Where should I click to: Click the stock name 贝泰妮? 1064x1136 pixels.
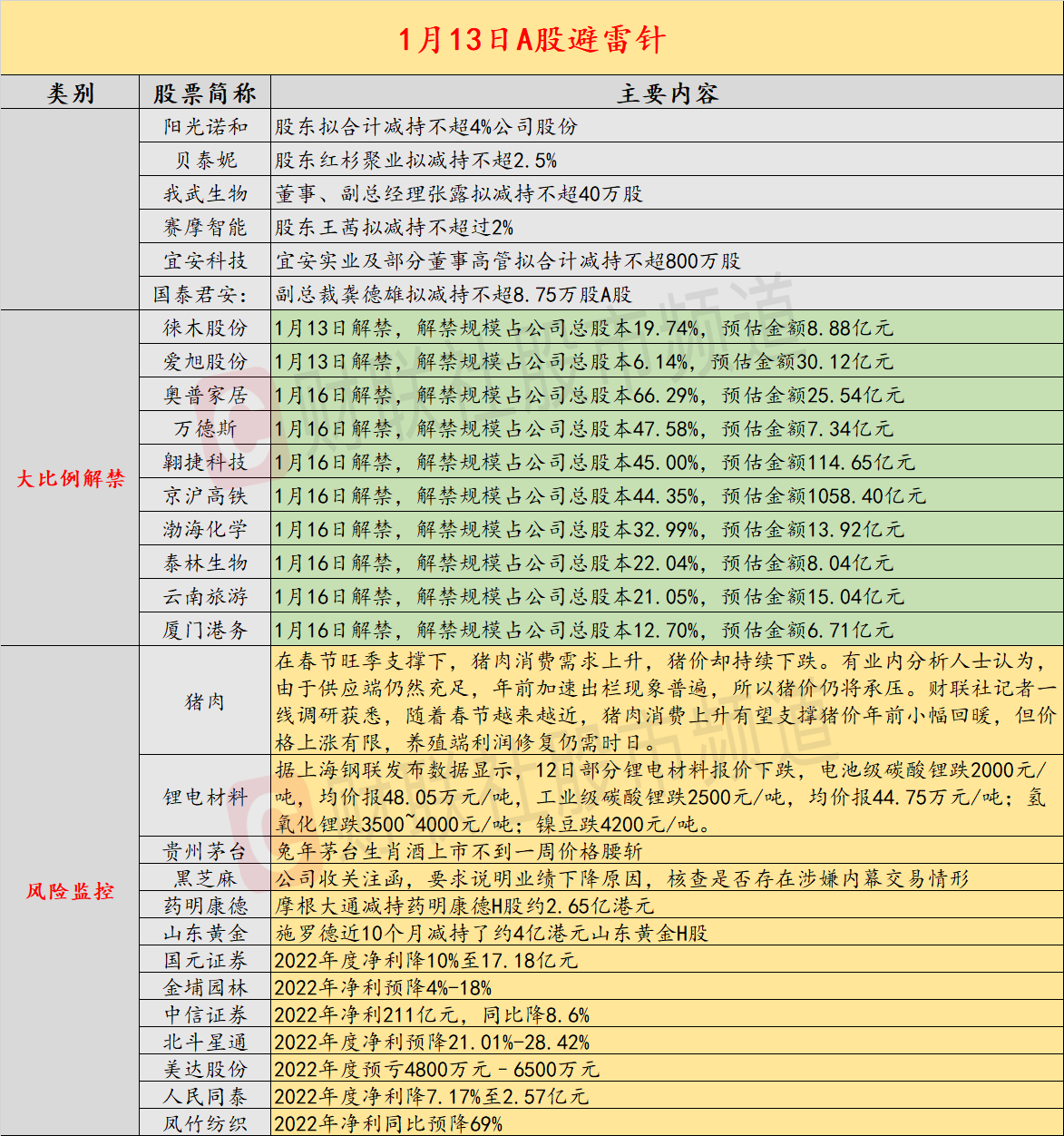205,160
